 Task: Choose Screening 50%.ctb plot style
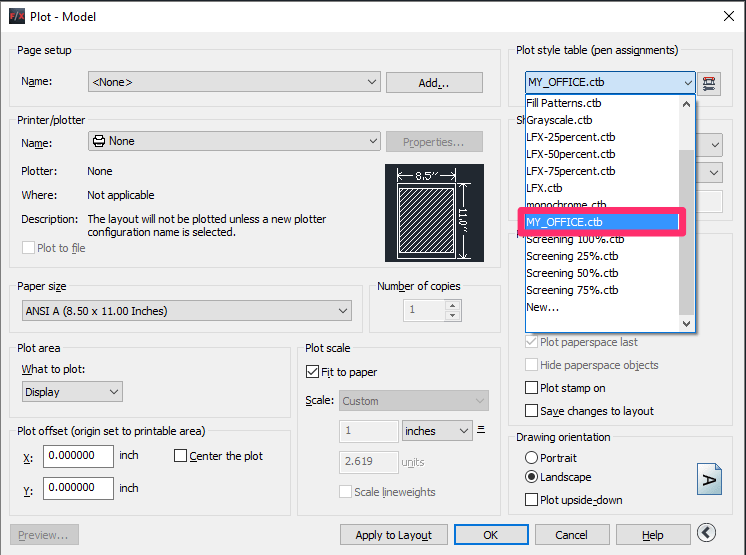[x=602, y=273]
